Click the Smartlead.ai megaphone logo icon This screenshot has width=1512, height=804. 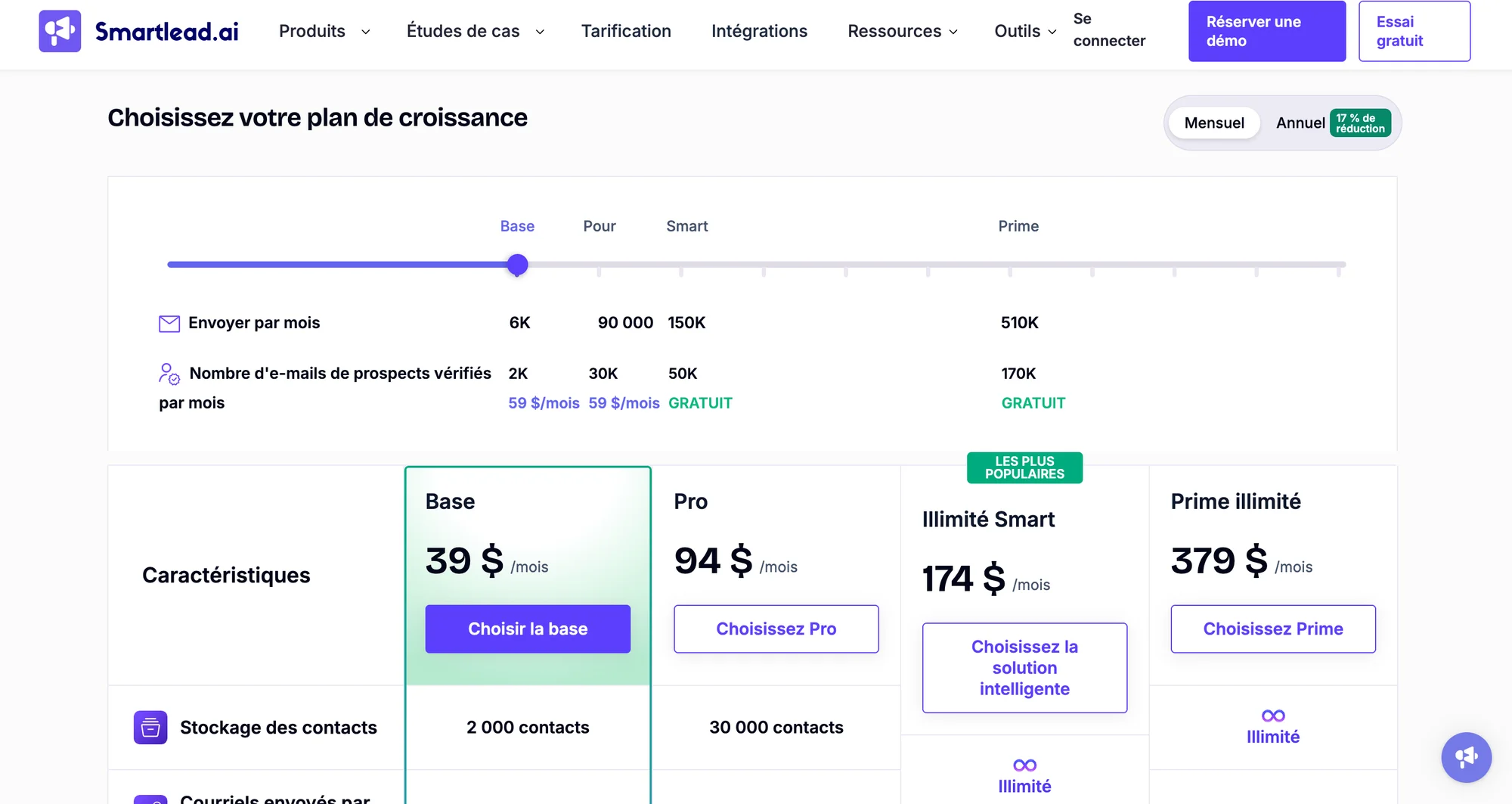(x=60, y=31)
